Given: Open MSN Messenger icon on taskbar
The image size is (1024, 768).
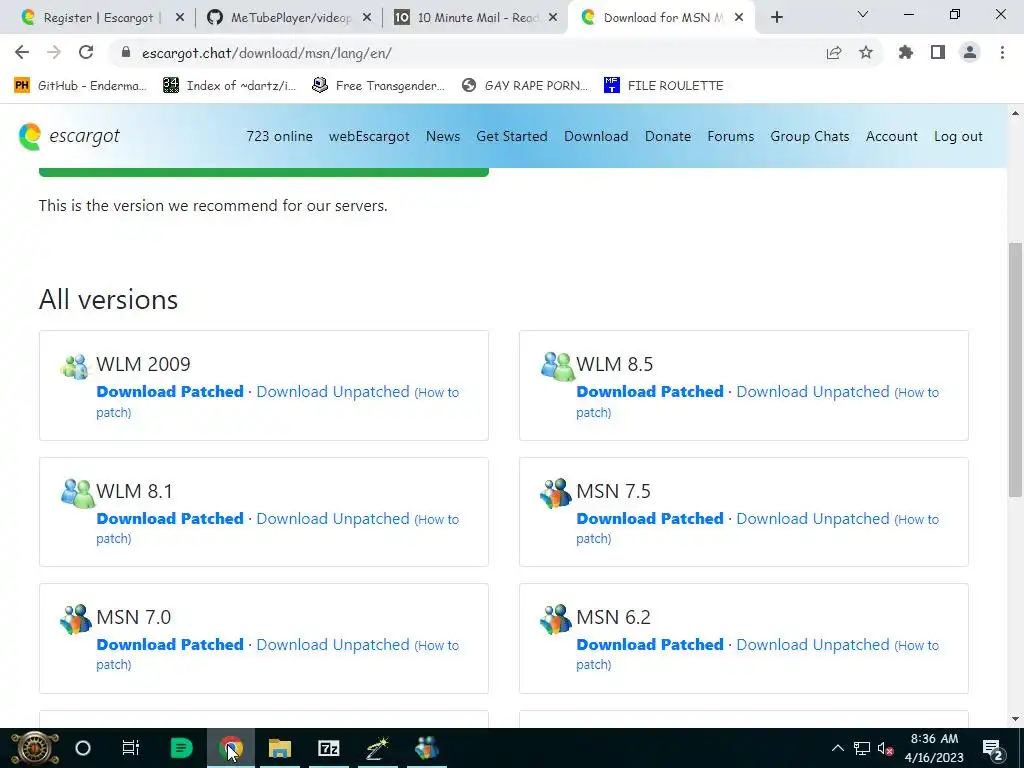Looking at the screenshot, I should [x=426, y=748].
